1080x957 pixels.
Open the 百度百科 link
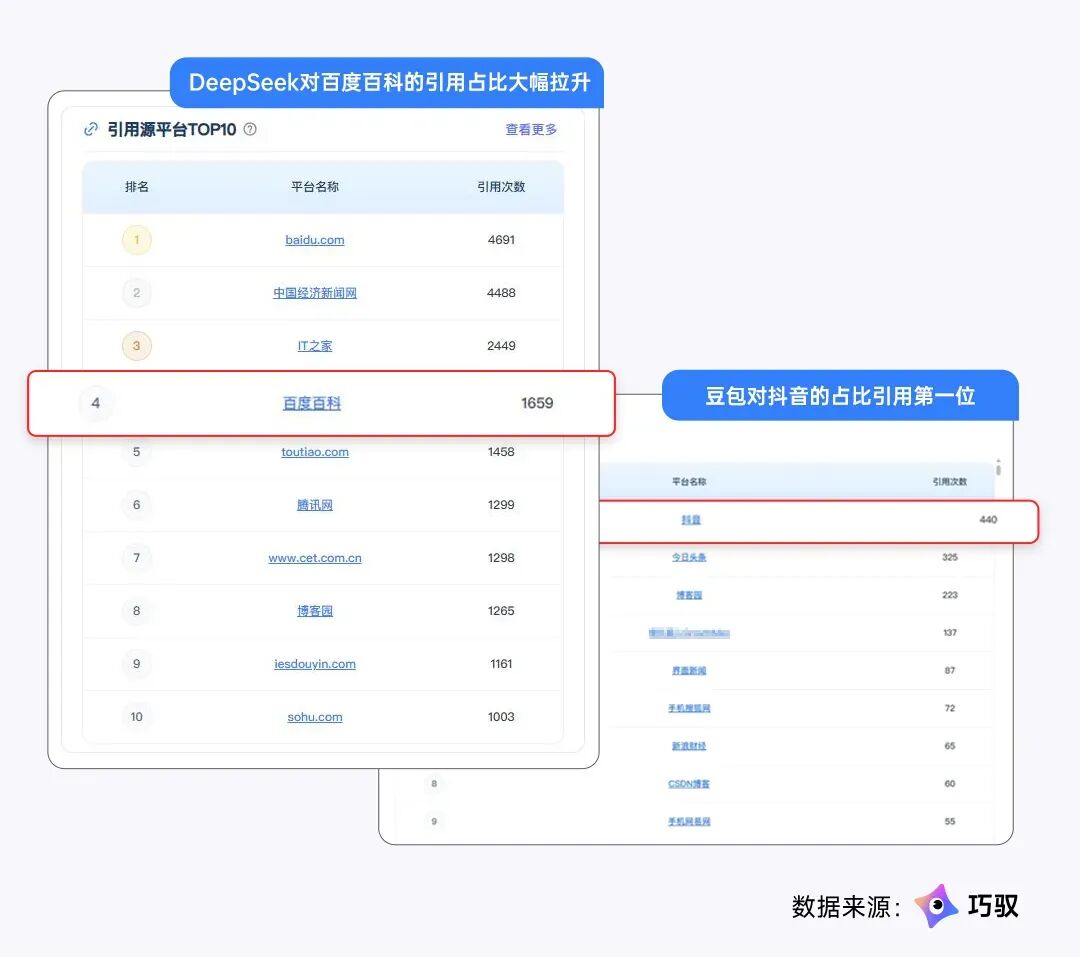click(312, 403)
